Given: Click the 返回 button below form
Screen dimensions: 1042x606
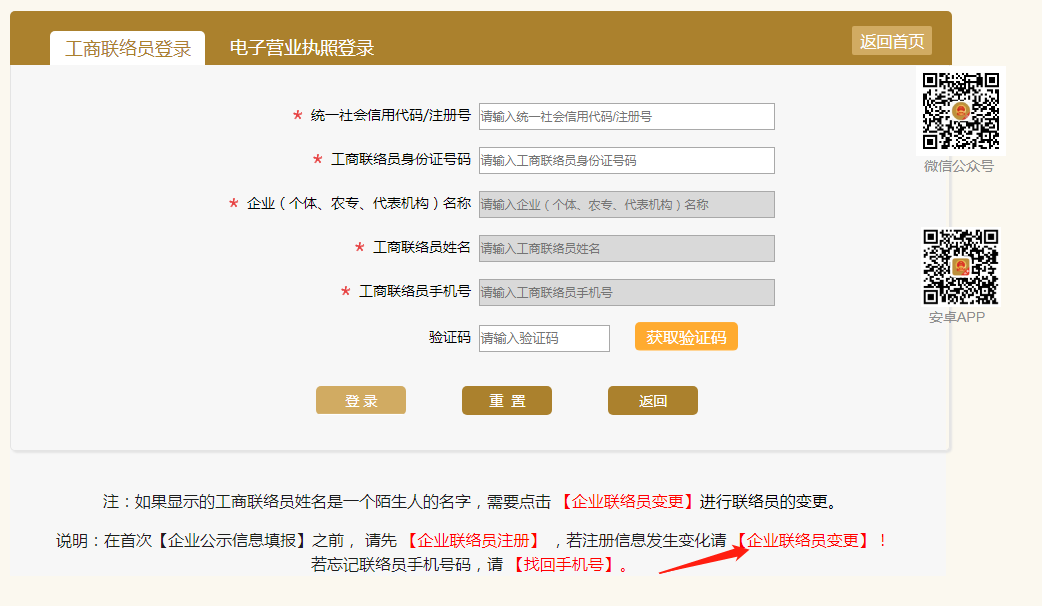Looking at the screenshot, I should pos(653,401).
